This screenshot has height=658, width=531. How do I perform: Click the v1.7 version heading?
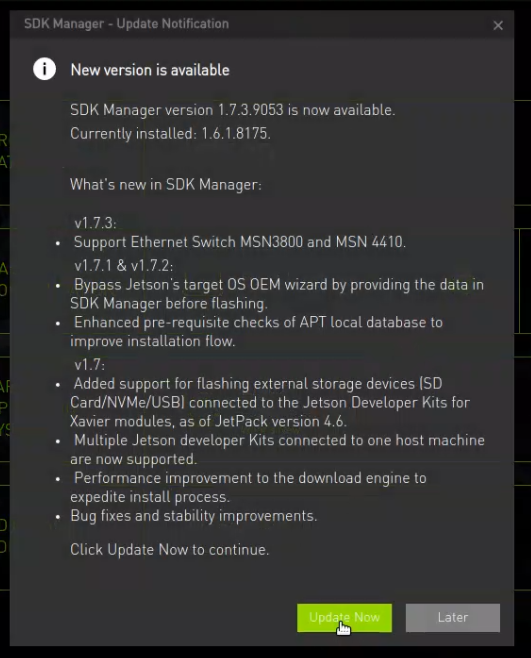(89, 364)
